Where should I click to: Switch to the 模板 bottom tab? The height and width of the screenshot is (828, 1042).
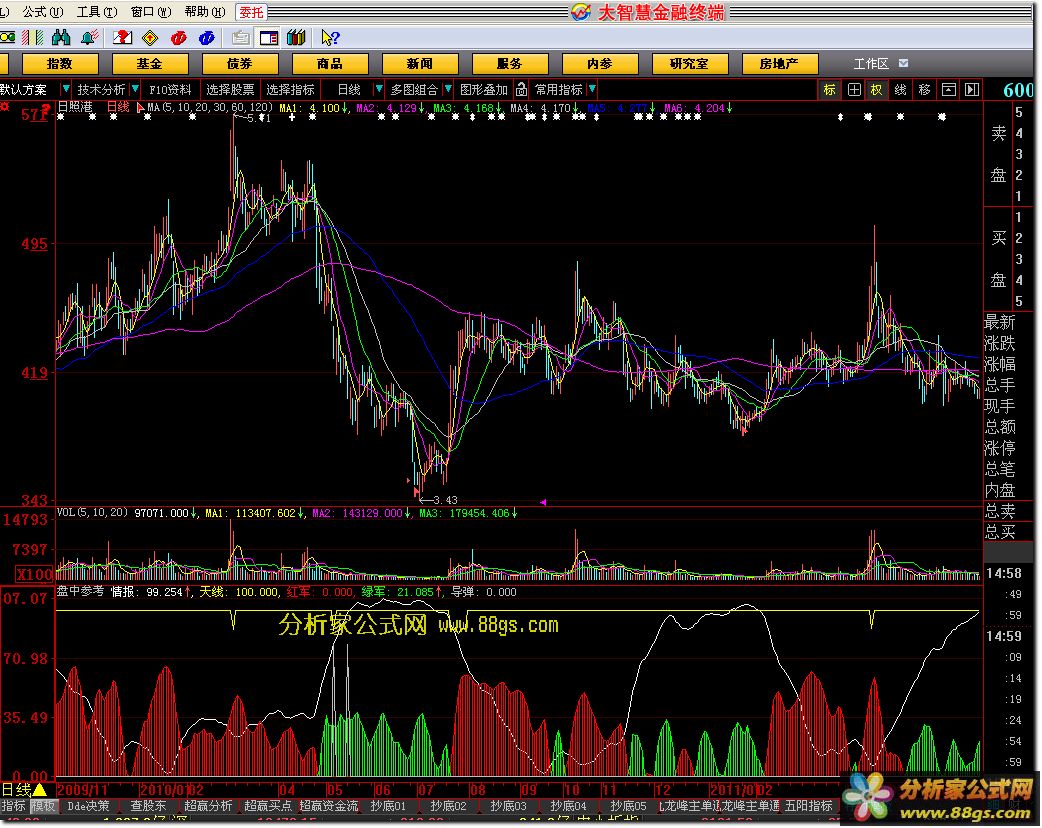point(44,806)
